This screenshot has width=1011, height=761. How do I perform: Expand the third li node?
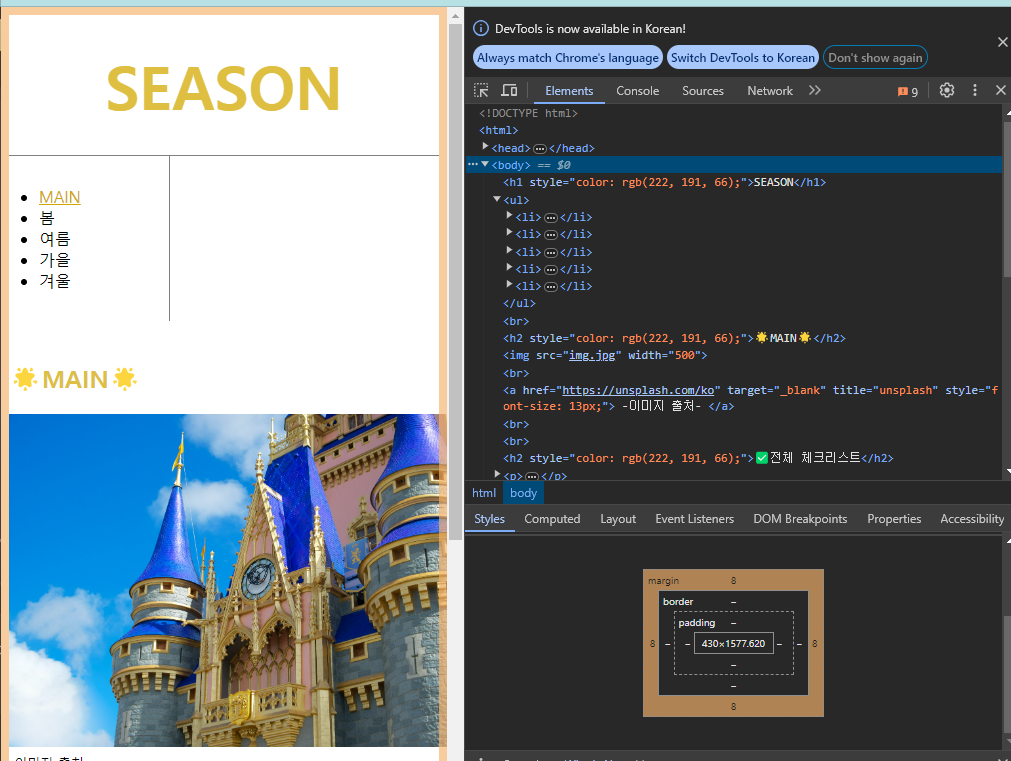point(509,250)
